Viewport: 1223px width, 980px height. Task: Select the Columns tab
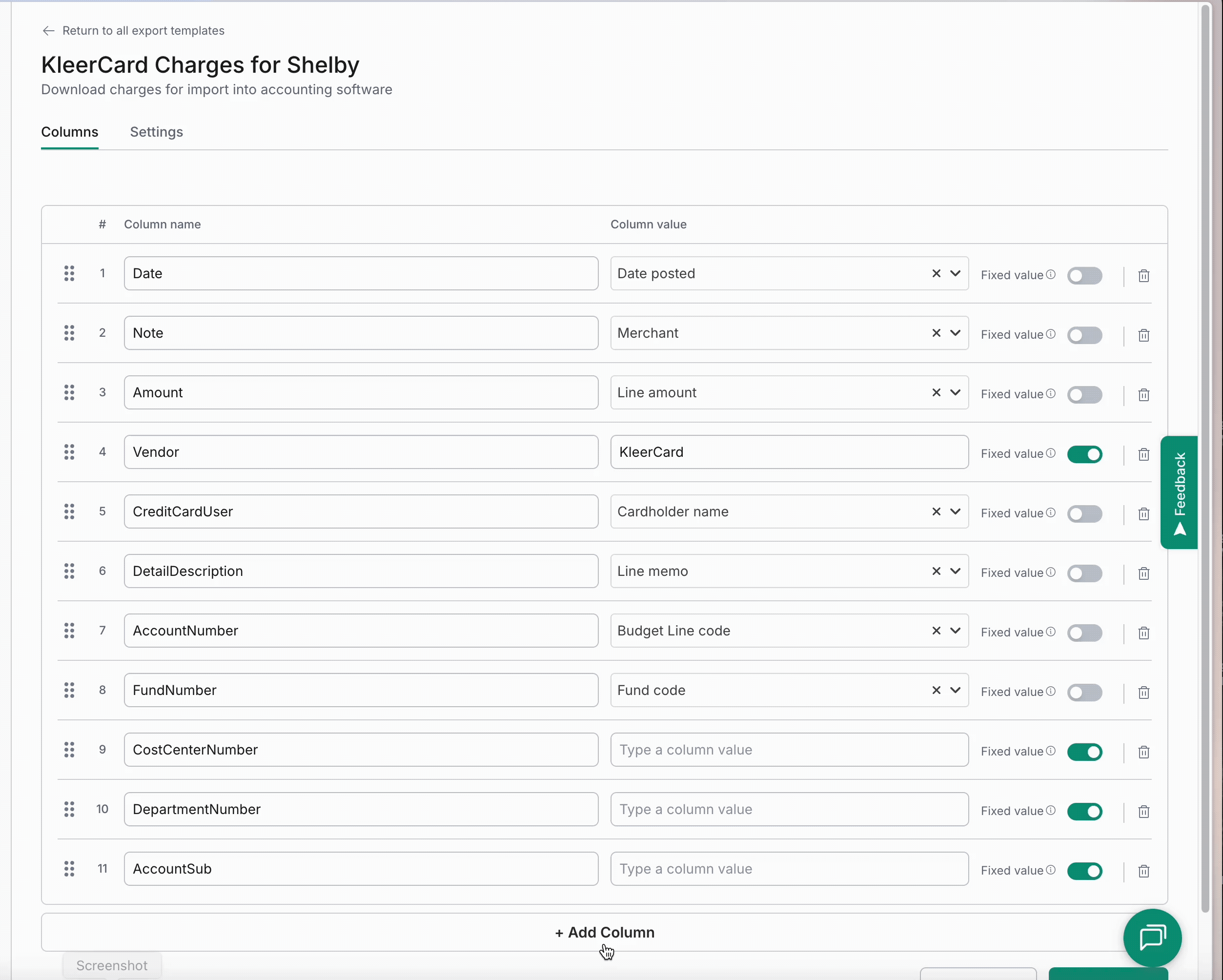[x=69, y=132]
